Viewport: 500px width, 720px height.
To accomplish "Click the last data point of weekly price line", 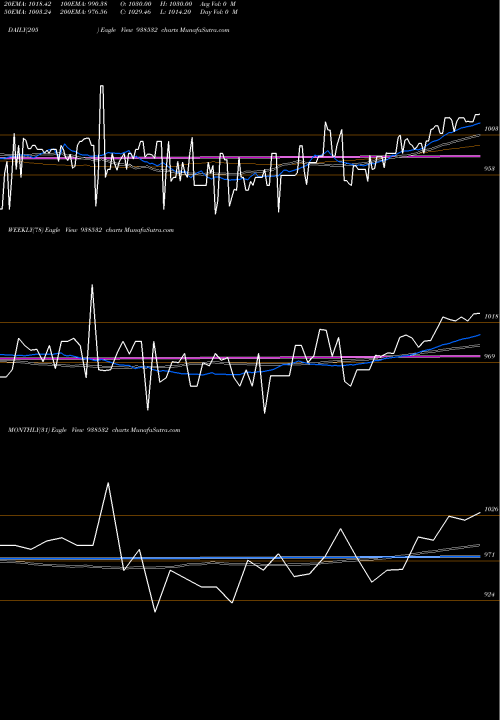I will 480,314.
